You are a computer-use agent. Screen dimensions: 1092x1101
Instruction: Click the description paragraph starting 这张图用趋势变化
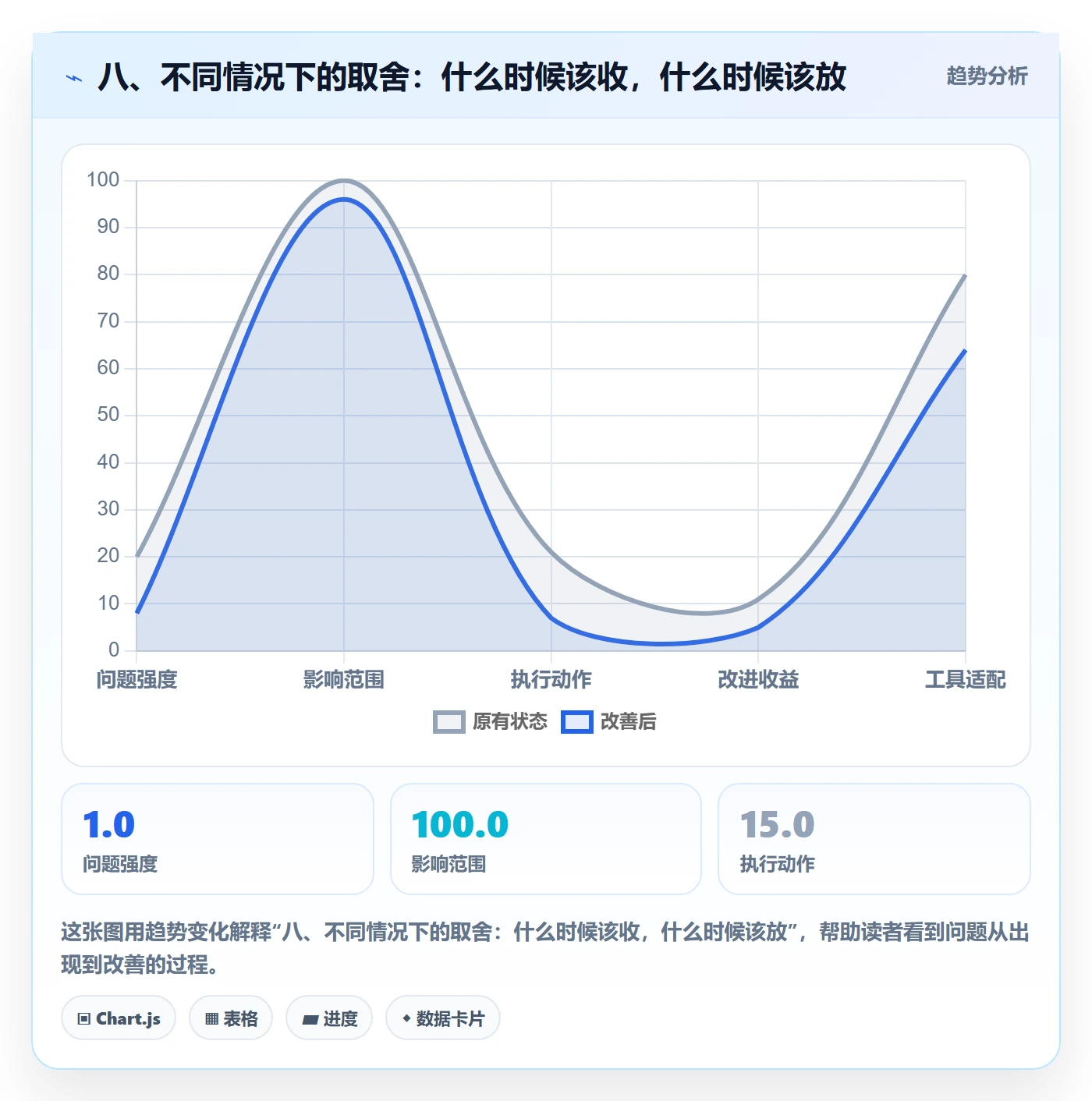pyautogui.click(x=545, y=948)
